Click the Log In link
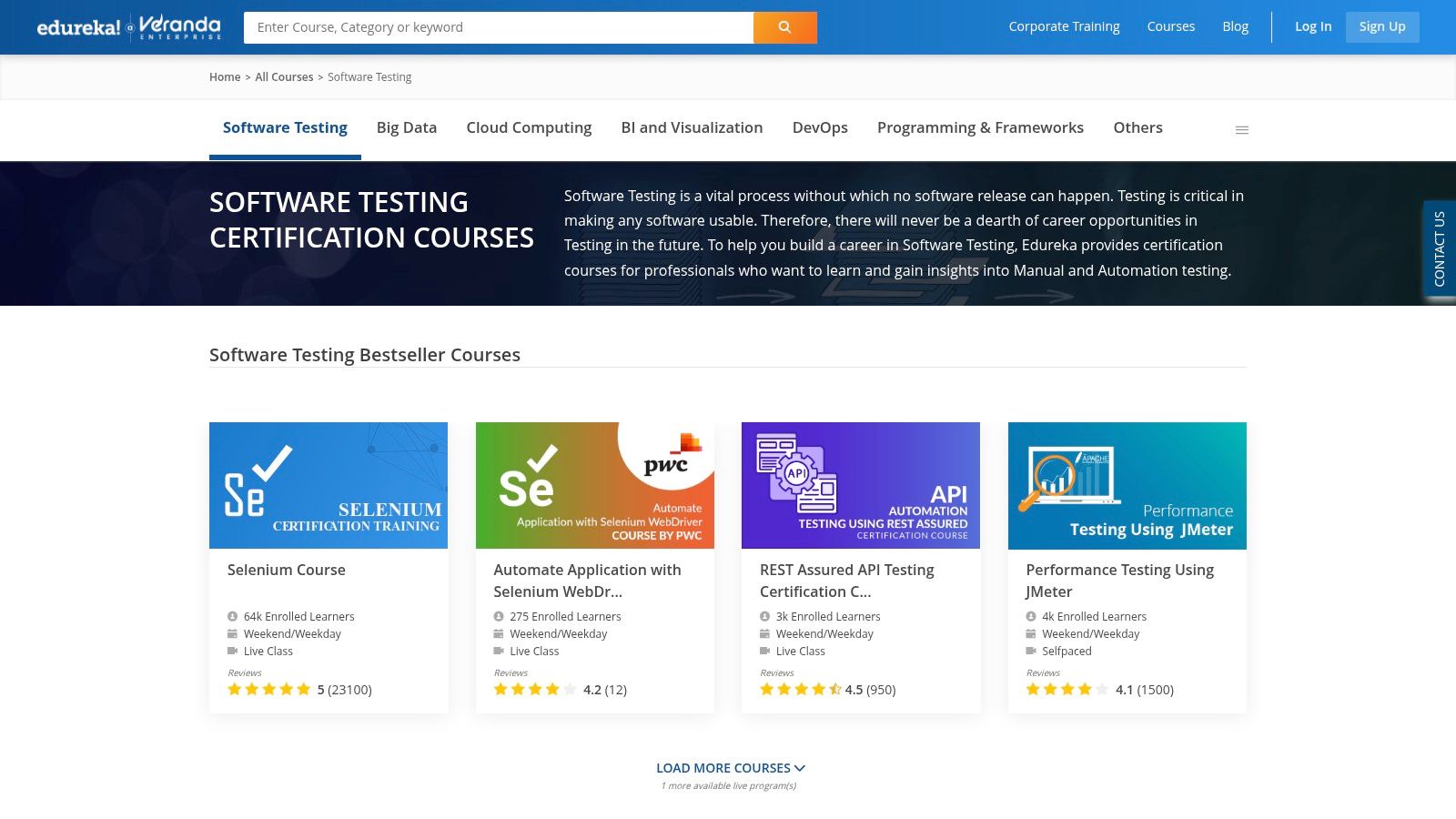The image size is (1456, 819). tap(1313, 26)
